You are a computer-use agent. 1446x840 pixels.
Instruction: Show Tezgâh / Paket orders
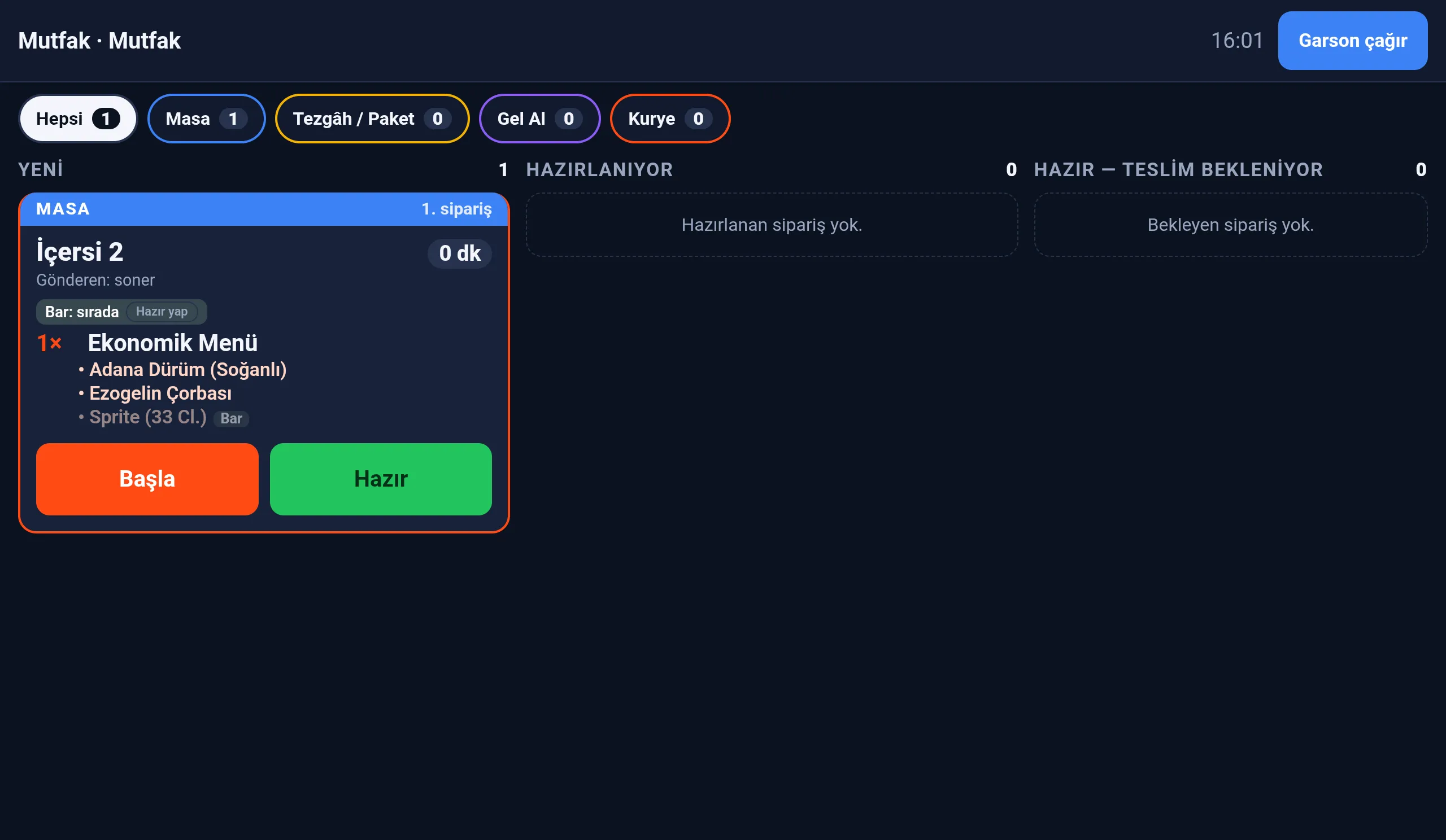click(x=372, y=119)
